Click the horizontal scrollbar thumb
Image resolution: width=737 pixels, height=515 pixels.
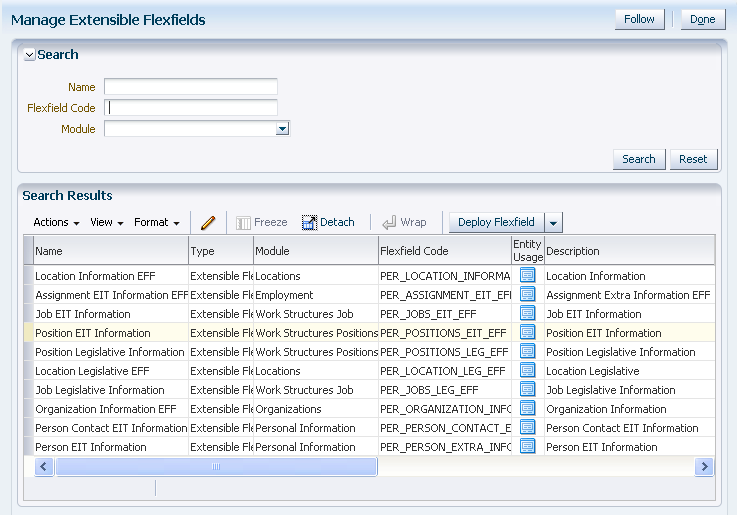(216, 467)
